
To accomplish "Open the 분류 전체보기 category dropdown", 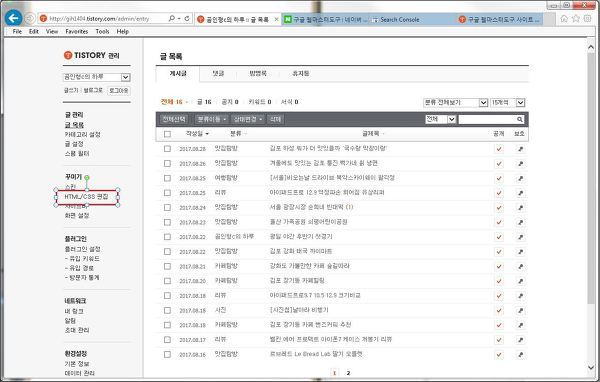I will (455, 103).
